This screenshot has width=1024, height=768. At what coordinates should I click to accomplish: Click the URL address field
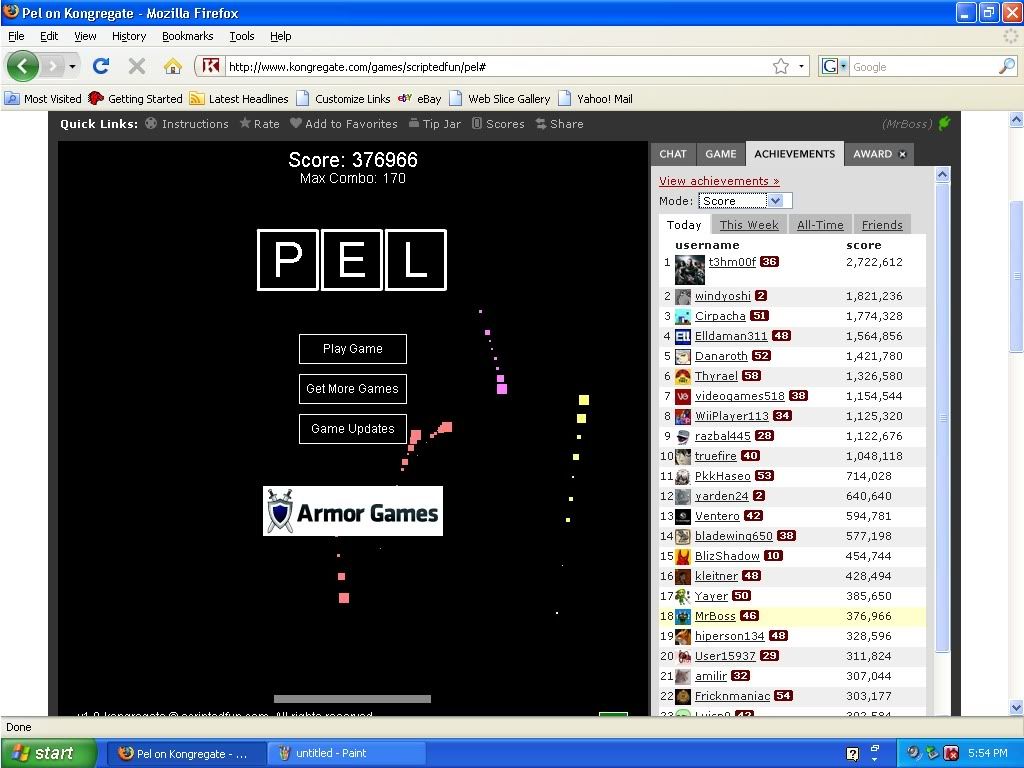click(496, 66)
